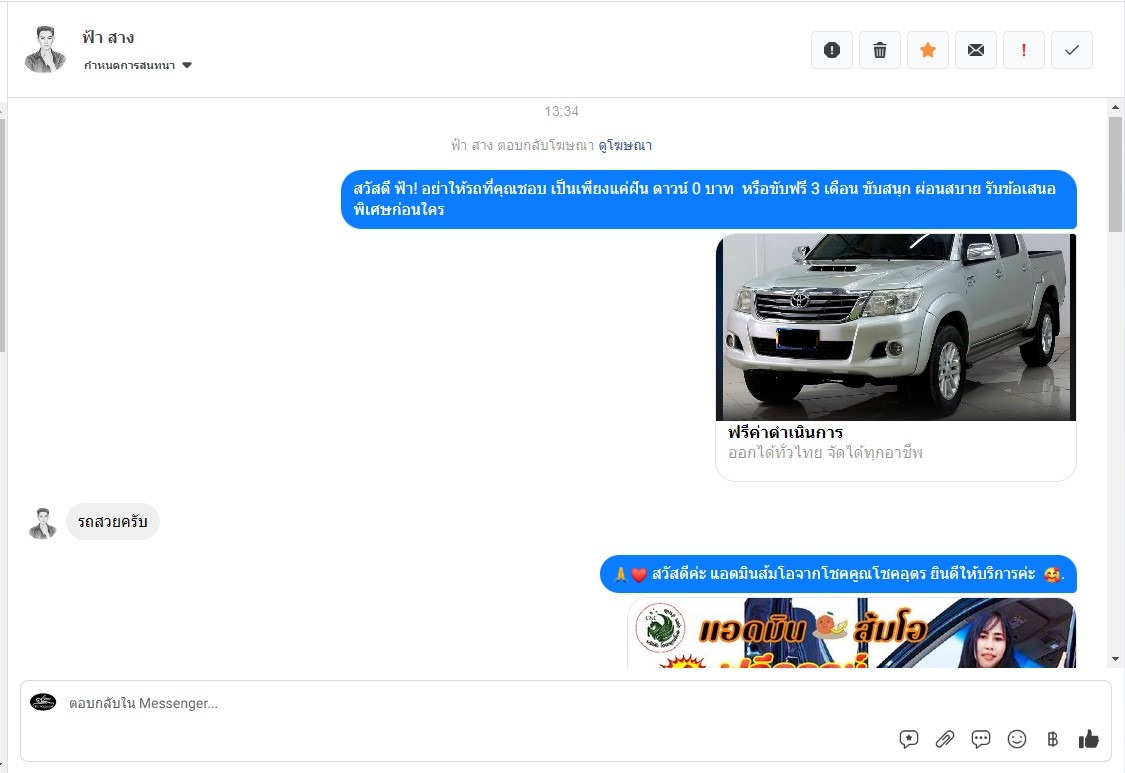This screenshot has width=1125, height=773.
Task: Mark conversation as done with checkmark
Action: [x=1072, y=50]
